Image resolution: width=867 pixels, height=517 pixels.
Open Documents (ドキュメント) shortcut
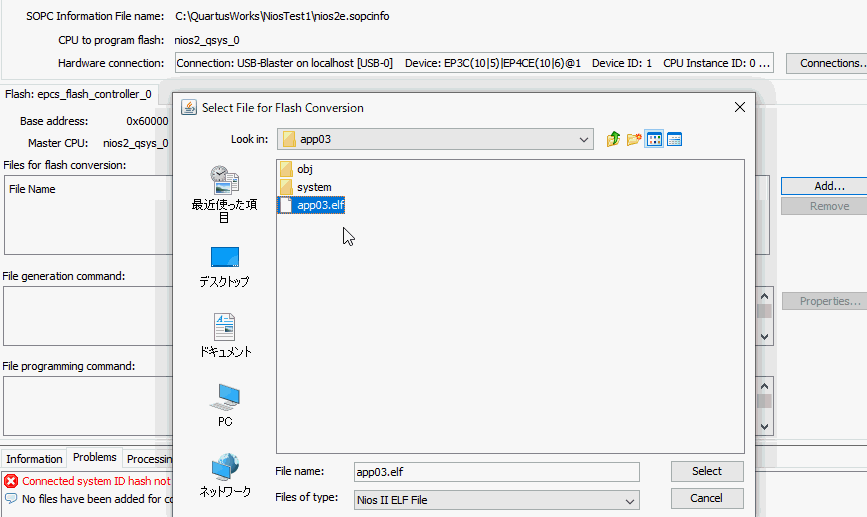(x=224, y=336)
